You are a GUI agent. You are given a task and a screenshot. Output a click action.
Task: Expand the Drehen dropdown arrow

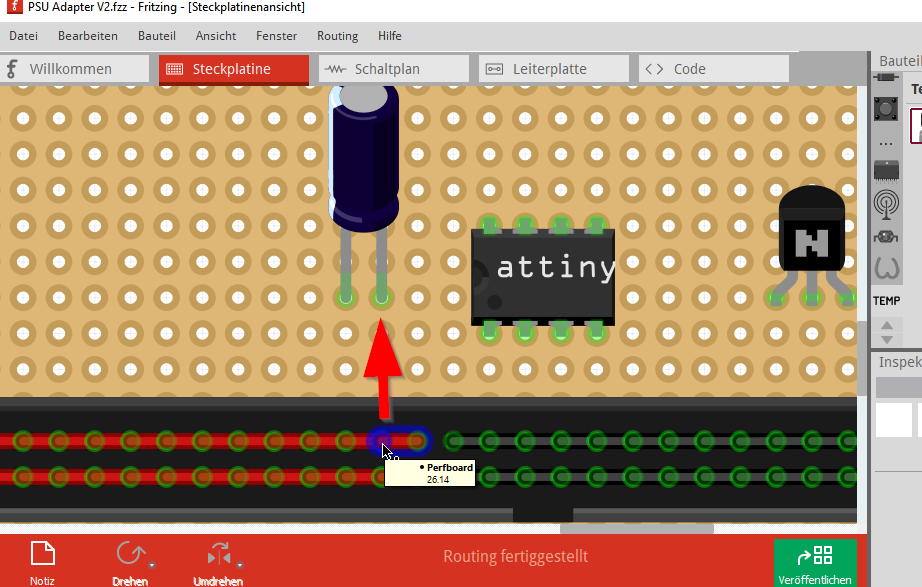click(152, 565)
